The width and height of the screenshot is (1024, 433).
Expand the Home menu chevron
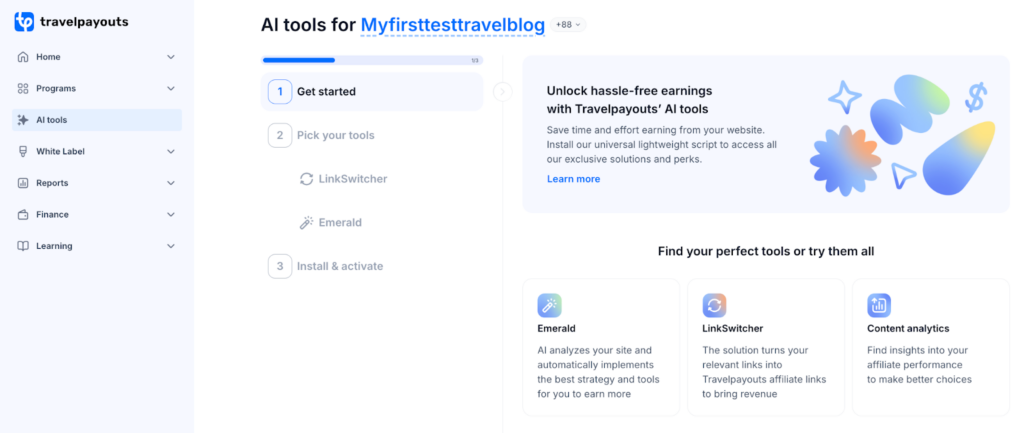tap(171, 57)
